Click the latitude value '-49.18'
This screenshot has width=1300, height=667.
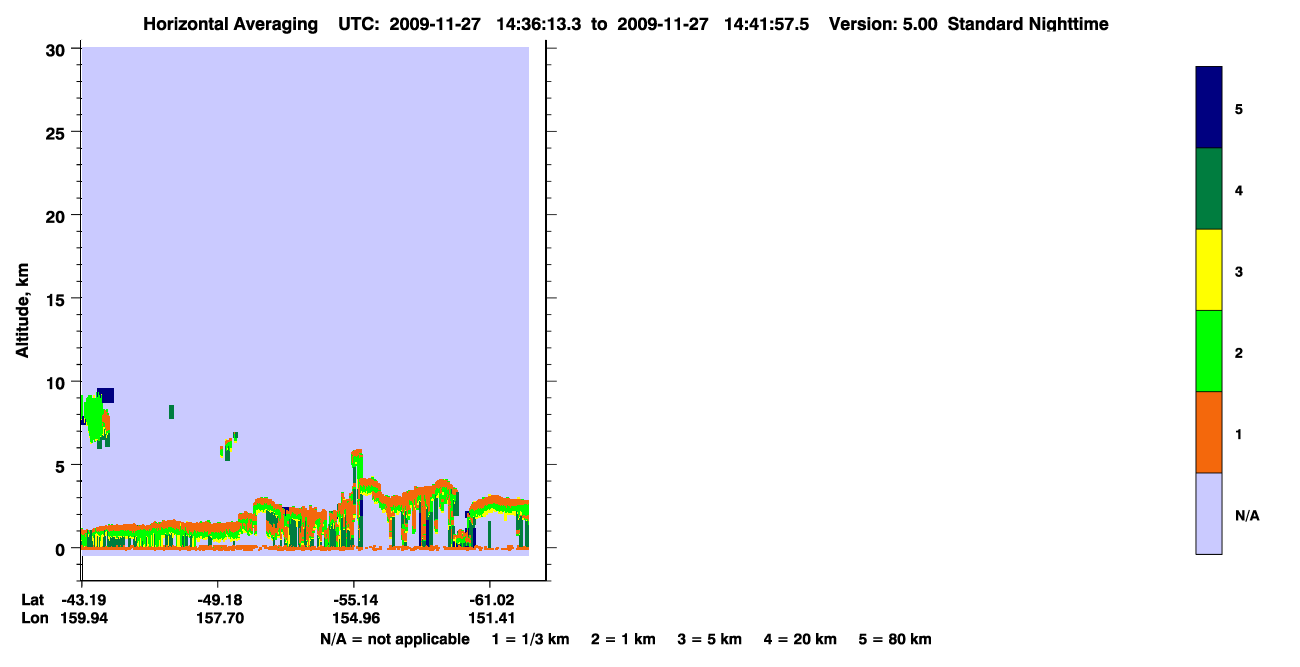click(221, 600)
